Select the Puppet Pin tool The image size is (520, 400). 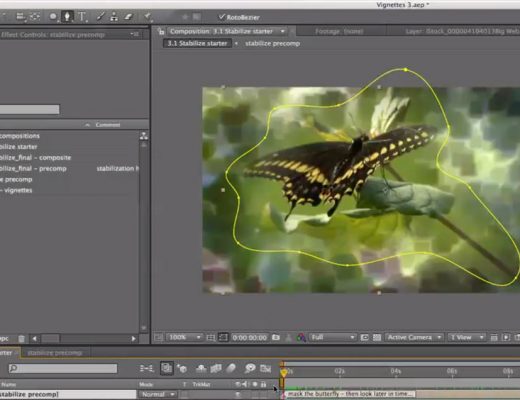point(147,16)
